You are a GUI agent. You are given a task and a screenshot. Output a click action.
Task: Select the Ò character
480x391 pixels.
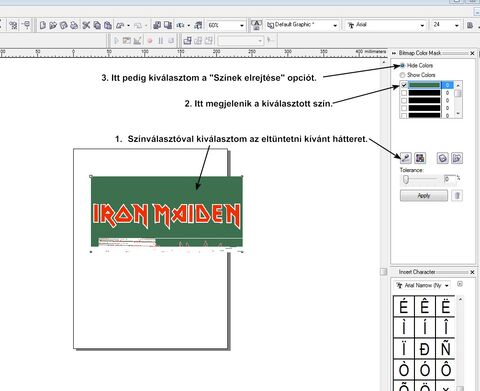404,370
